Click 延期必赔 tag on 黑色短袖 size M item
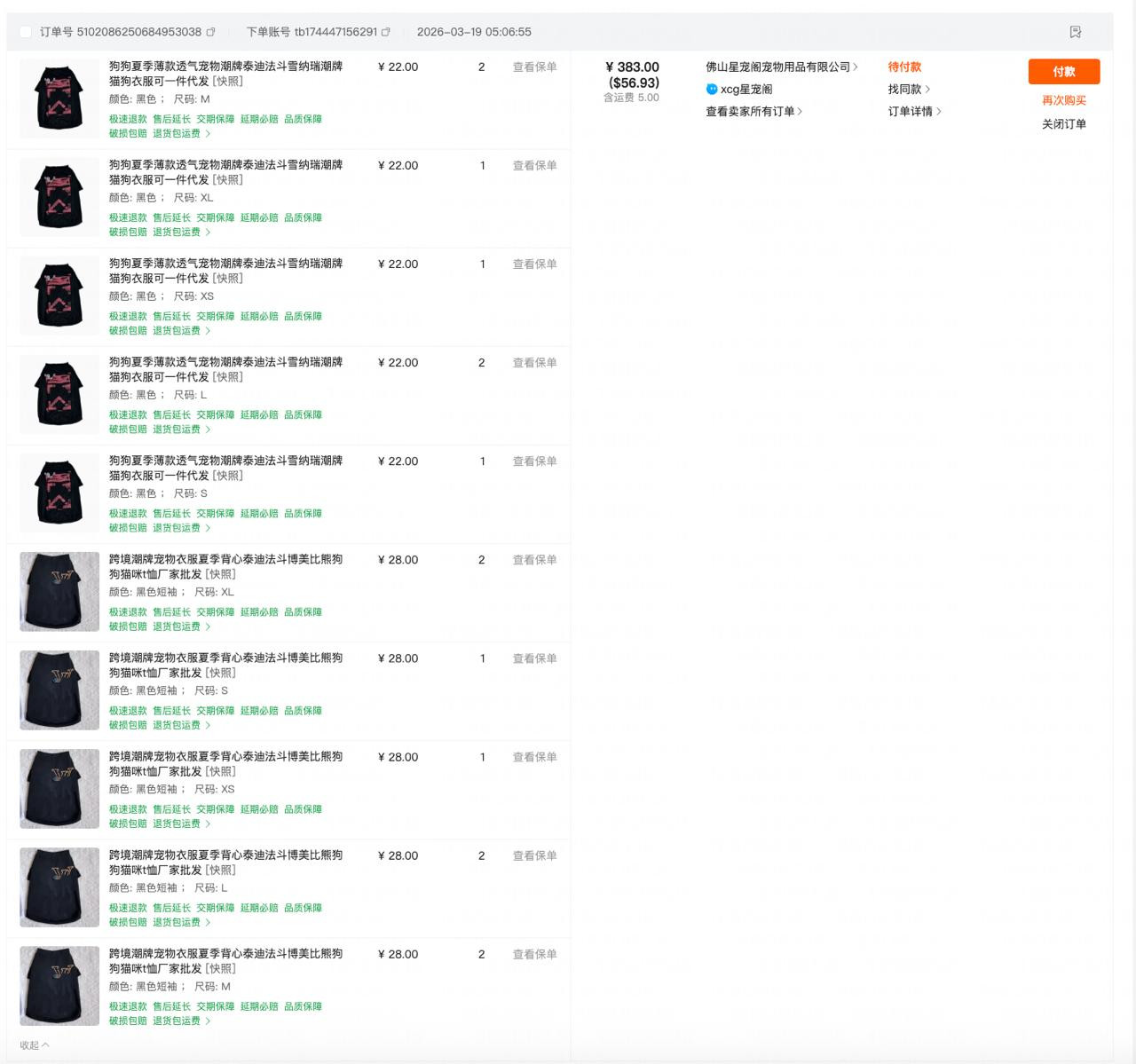 tap(259, 1006)
